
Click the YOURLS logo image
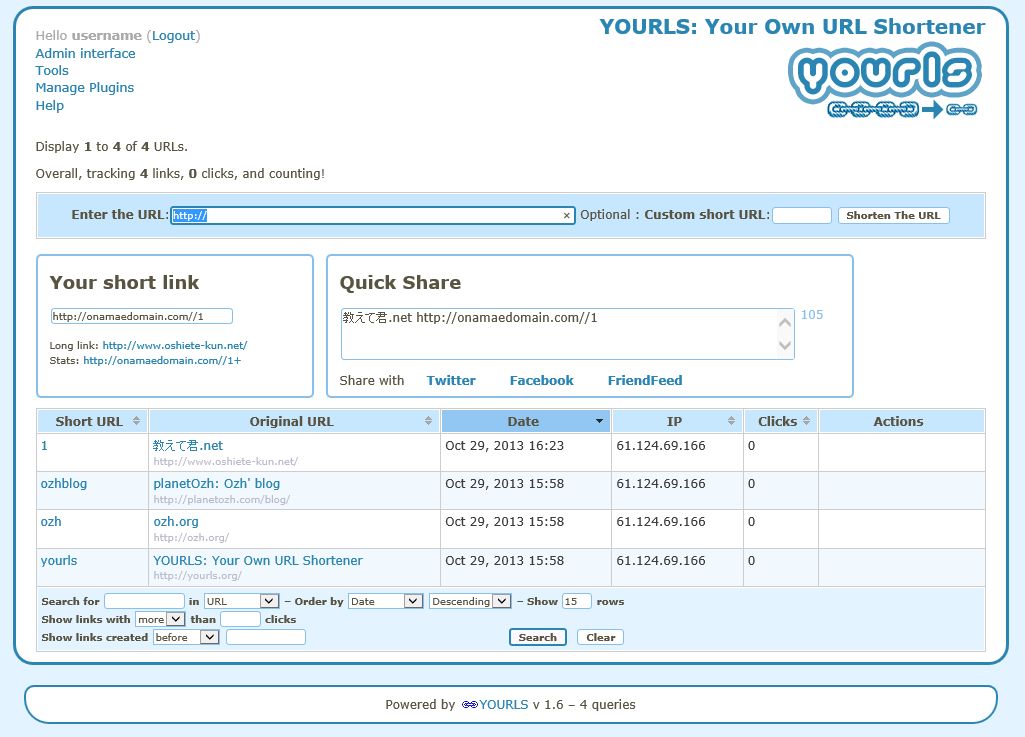coord(885,81)
